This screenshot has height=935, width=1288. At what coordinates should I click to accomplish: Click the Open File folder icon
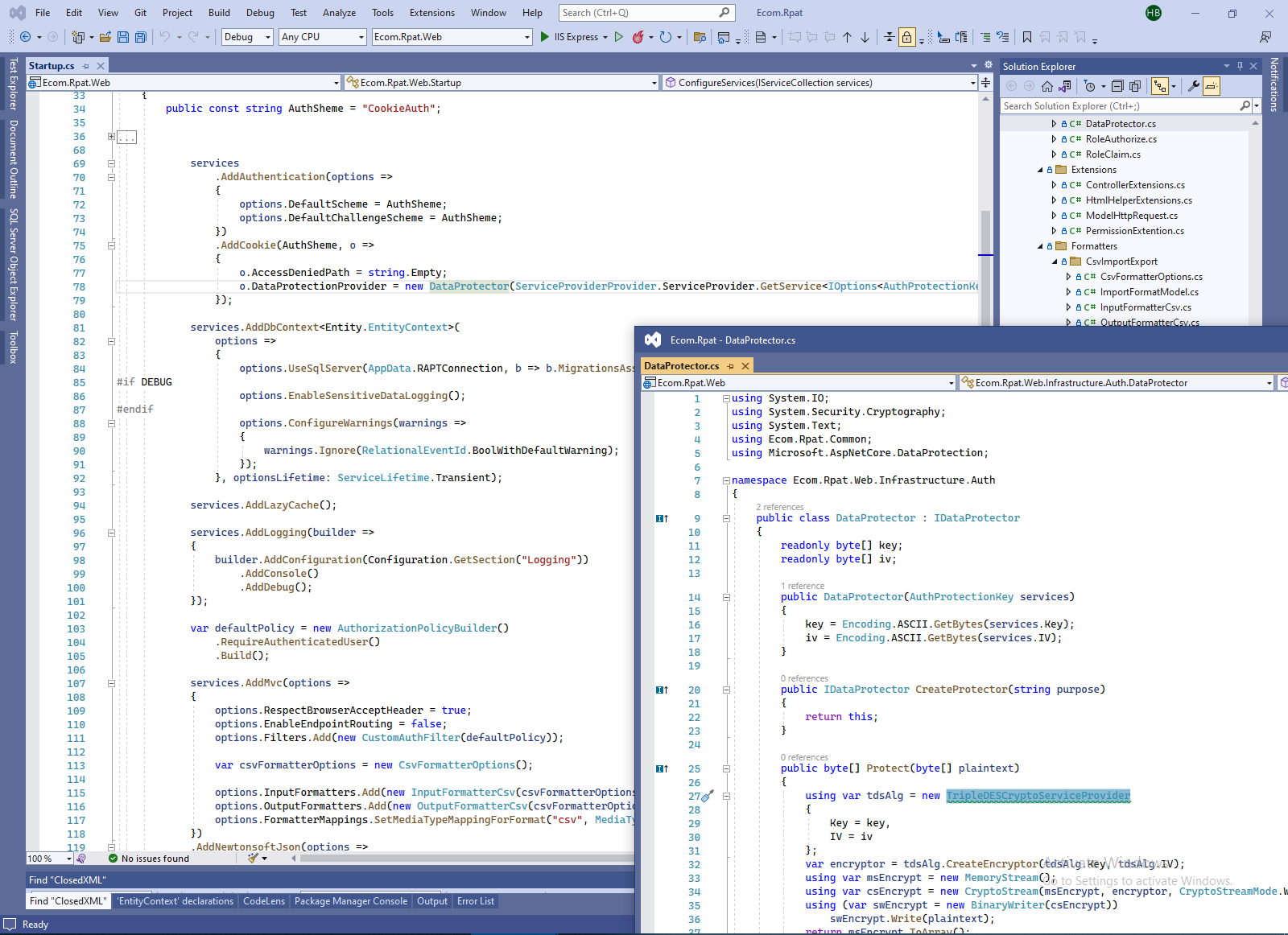coord(105,37)
